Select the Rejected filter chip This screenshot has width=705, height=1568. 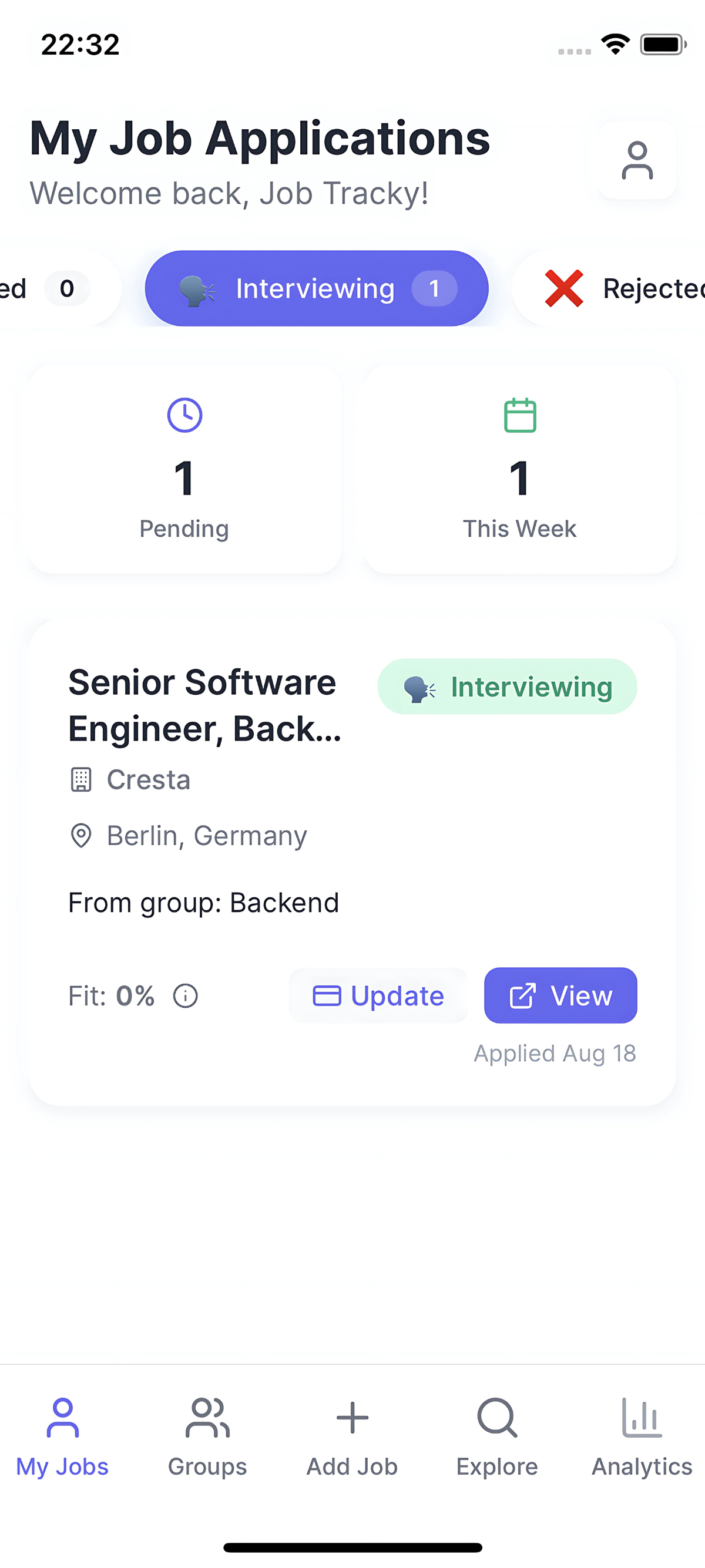[x=609, y=288]
